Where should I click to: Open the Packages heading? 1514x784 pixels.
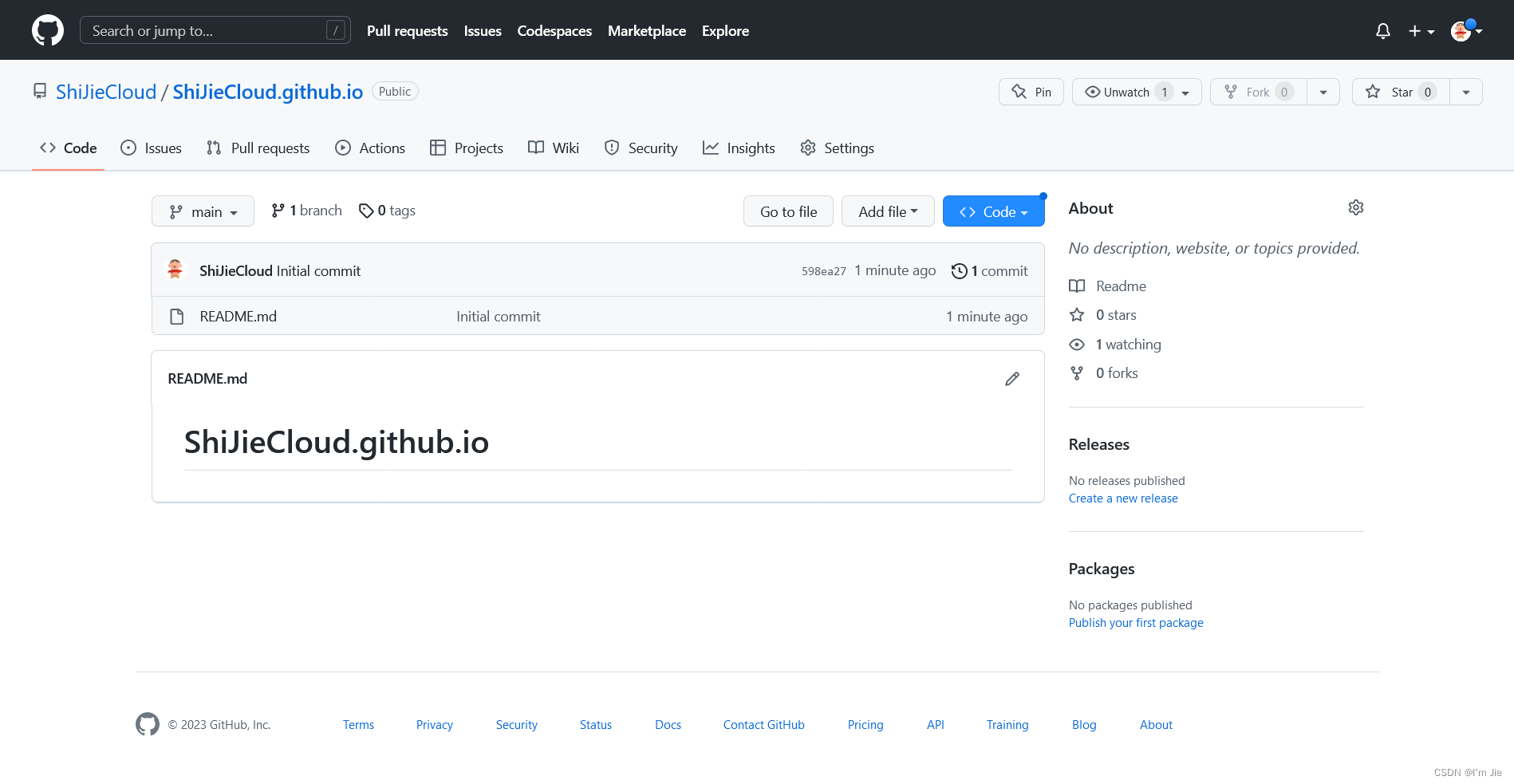coord(1102,569)
